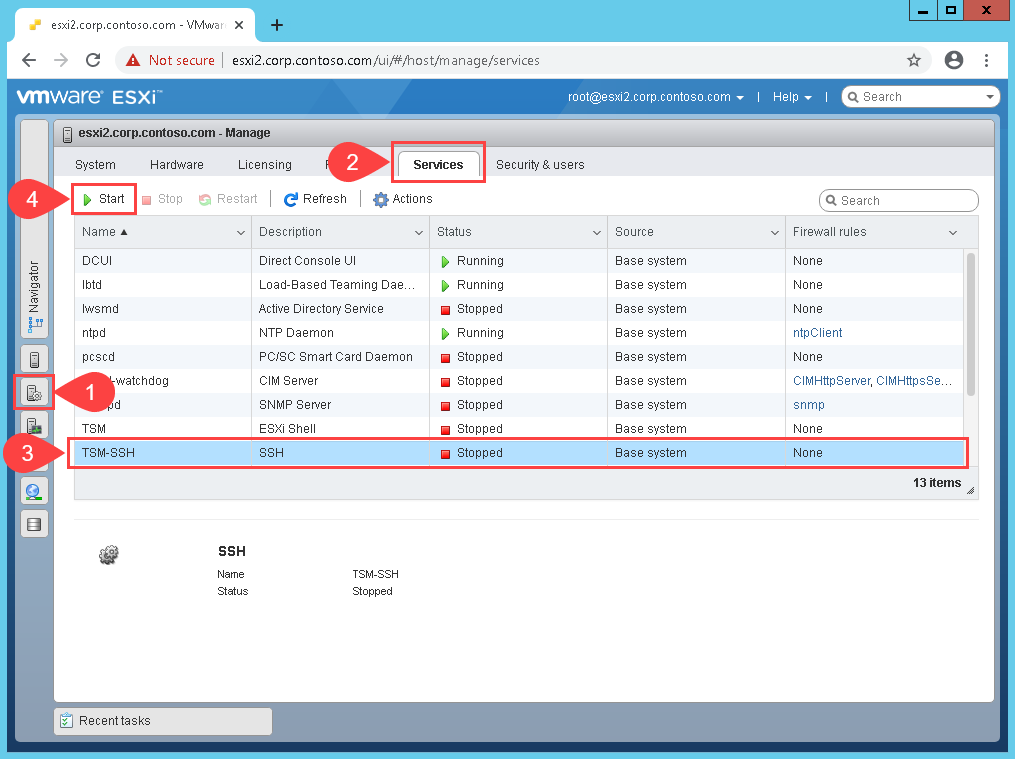
Task: Click the Recent tasks clipboard icon
Action: 66,721
